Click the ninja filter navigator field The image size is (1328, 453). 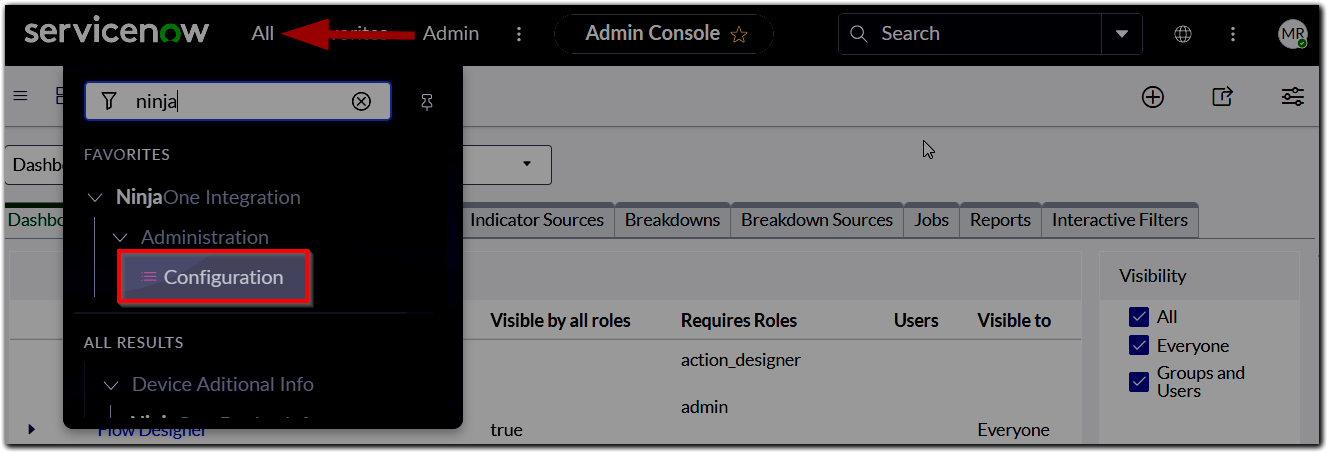point(237,101)
